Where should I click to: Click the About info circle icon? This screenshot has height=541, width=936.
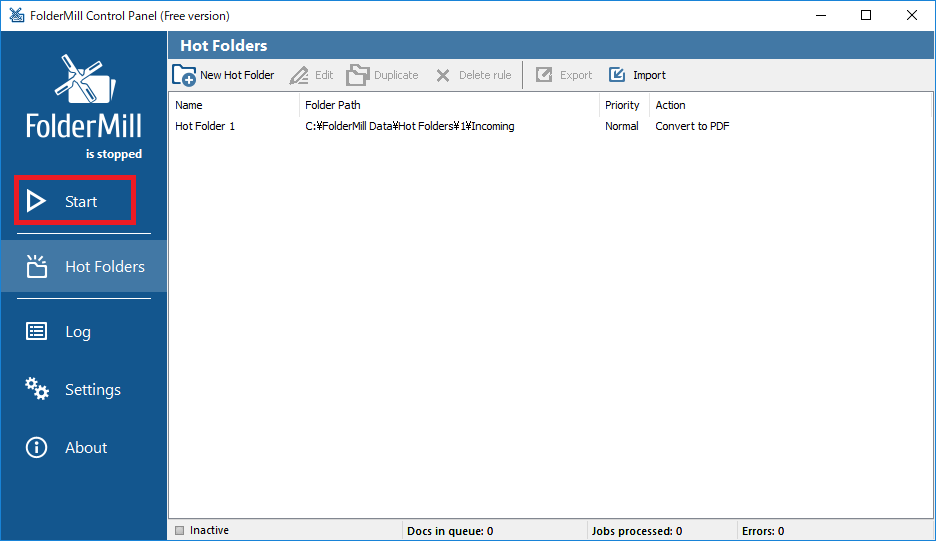point(36,447)
